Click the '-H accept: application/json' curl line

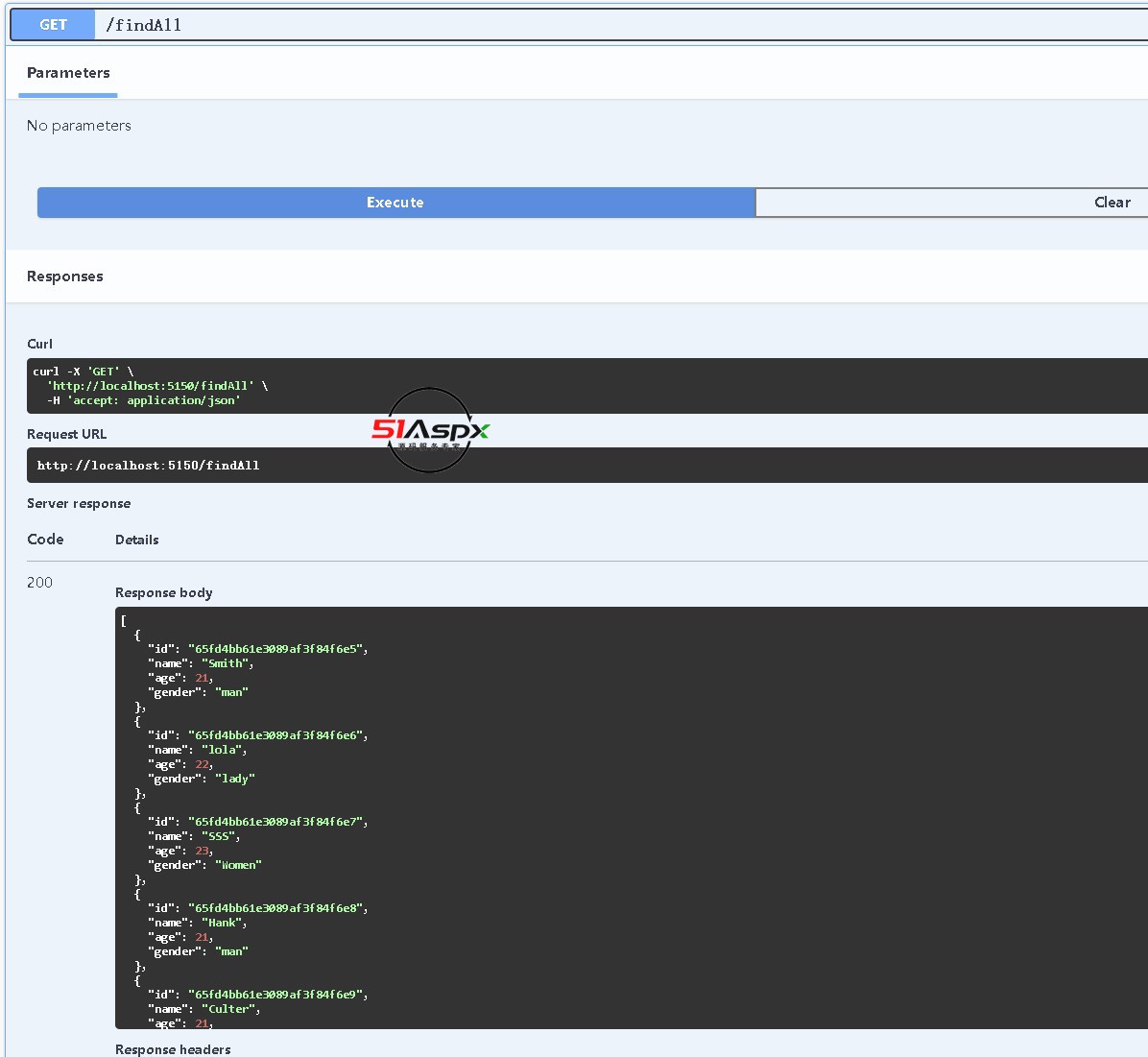point(144,400)
